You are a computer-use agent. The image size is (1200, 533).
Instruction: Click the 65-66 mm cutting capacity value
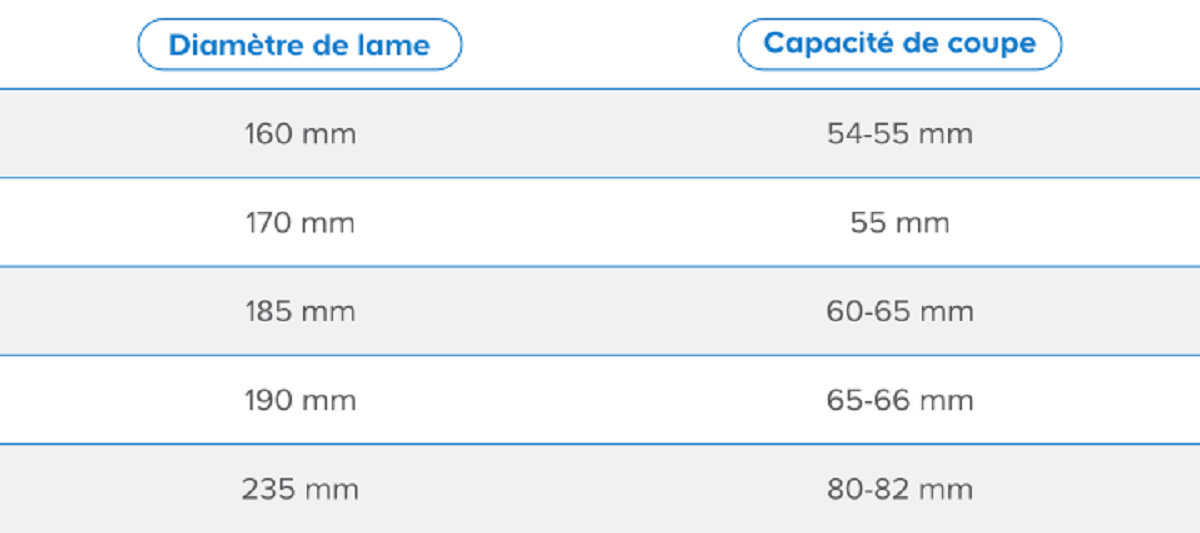tap(900, 400)
